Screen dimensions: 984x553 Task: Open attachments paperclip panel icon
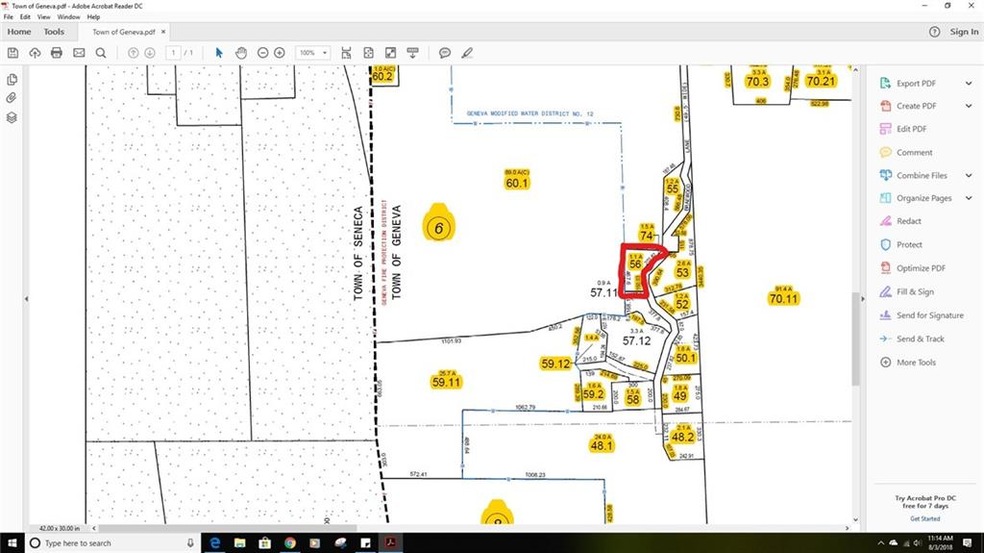coord(11,98)
